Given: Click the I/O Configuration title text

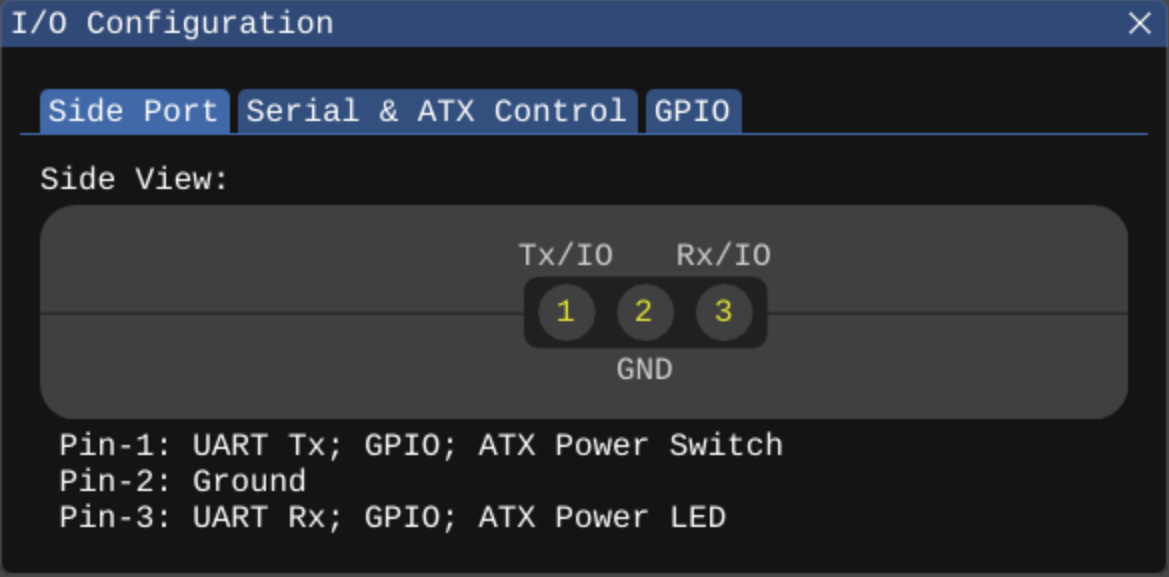Looking at the screenshot, I should pyautogui.click(x=172, y=23).
